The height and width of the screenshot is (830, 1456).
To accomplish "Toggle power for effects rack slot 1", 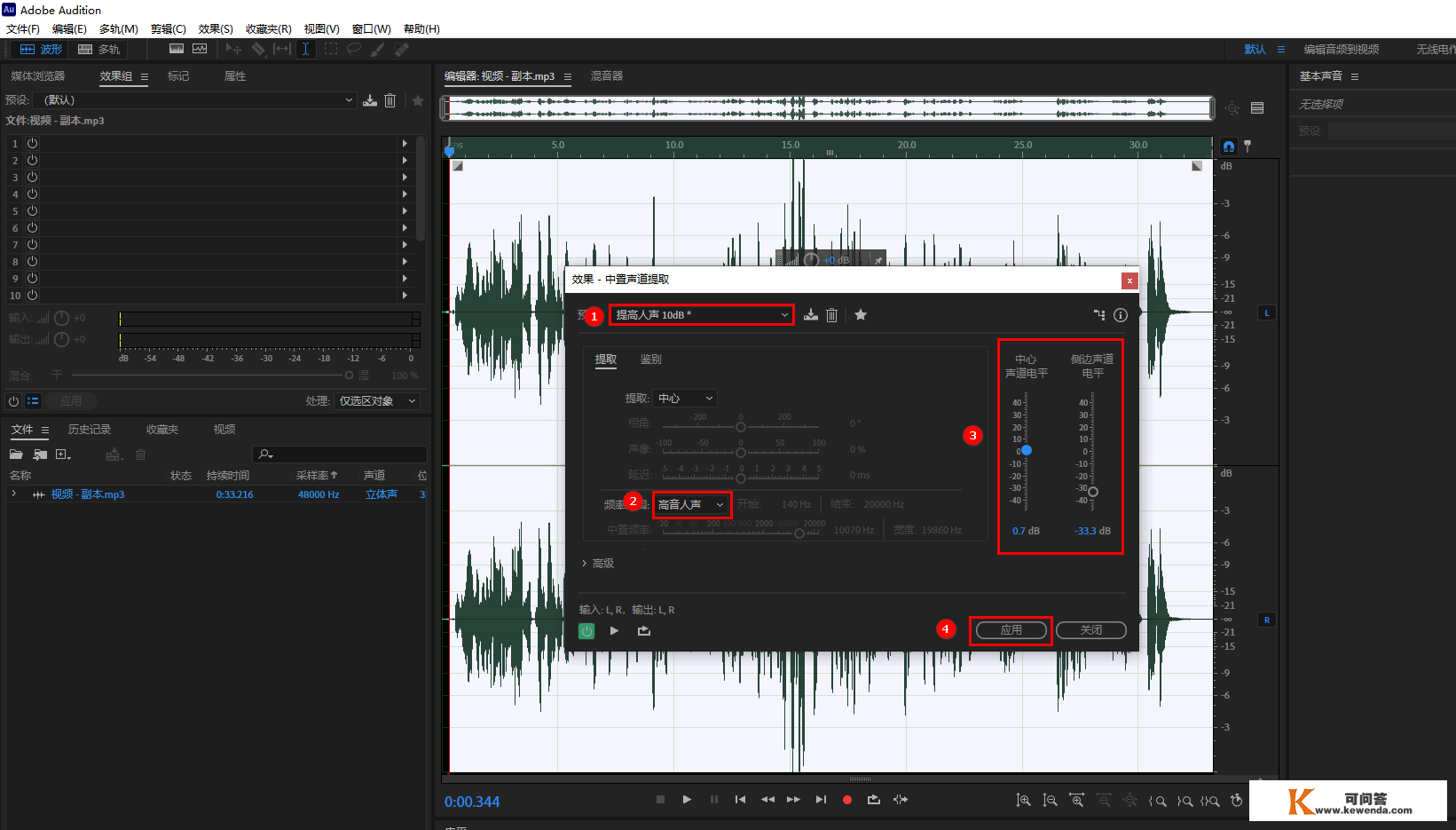I will point(32,144).
